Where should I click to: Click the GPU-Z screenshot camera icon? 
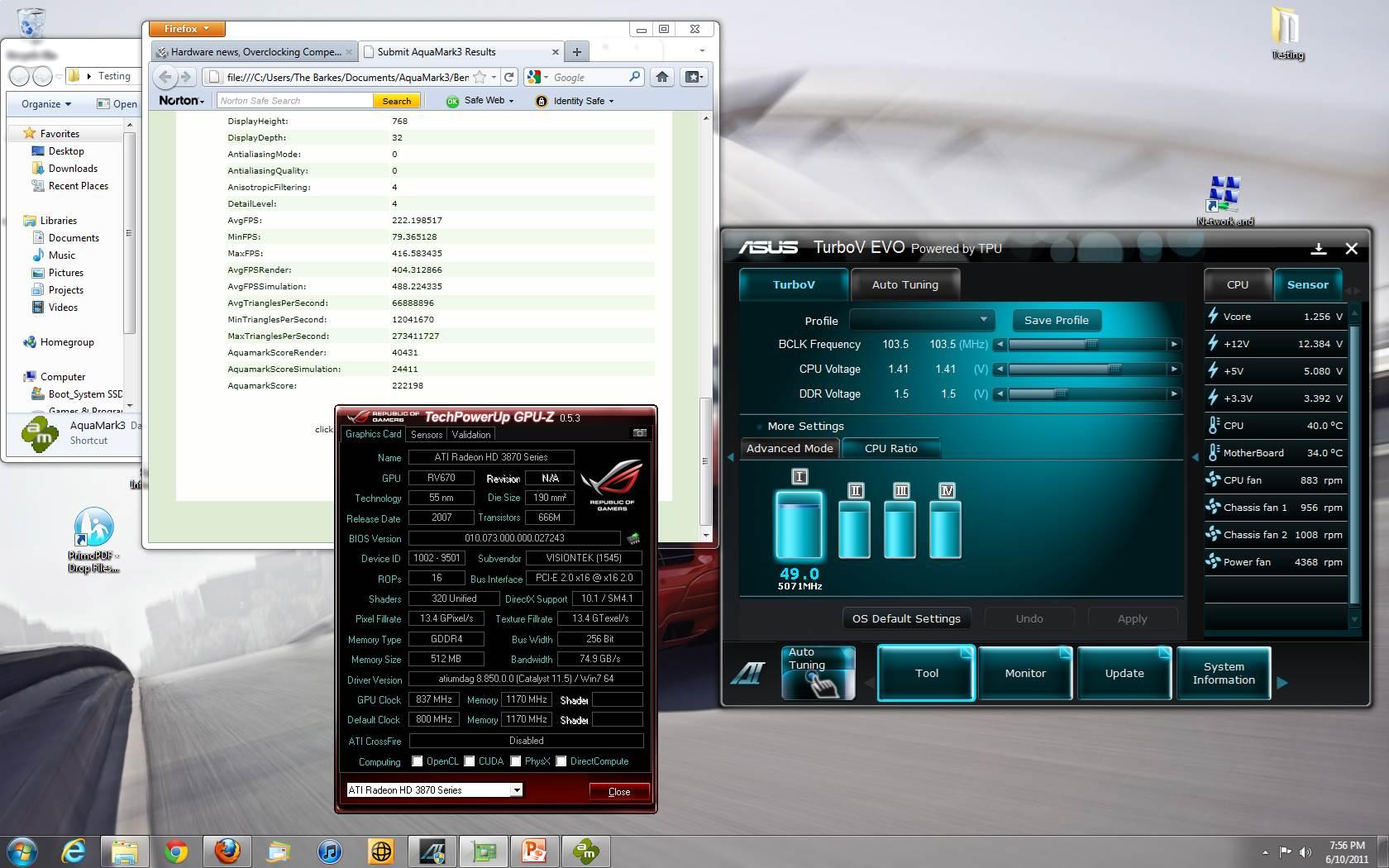point(639,432)
